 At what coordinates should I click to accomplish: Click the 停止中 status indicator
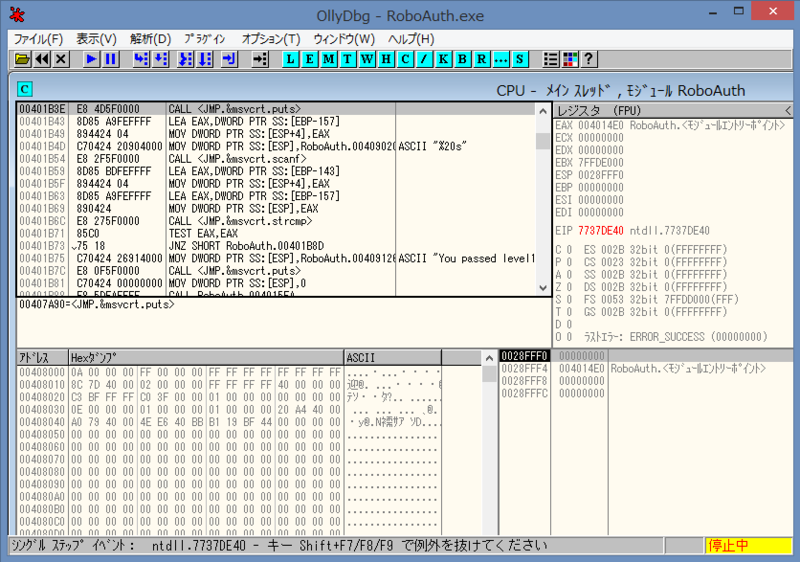[748, 546]
